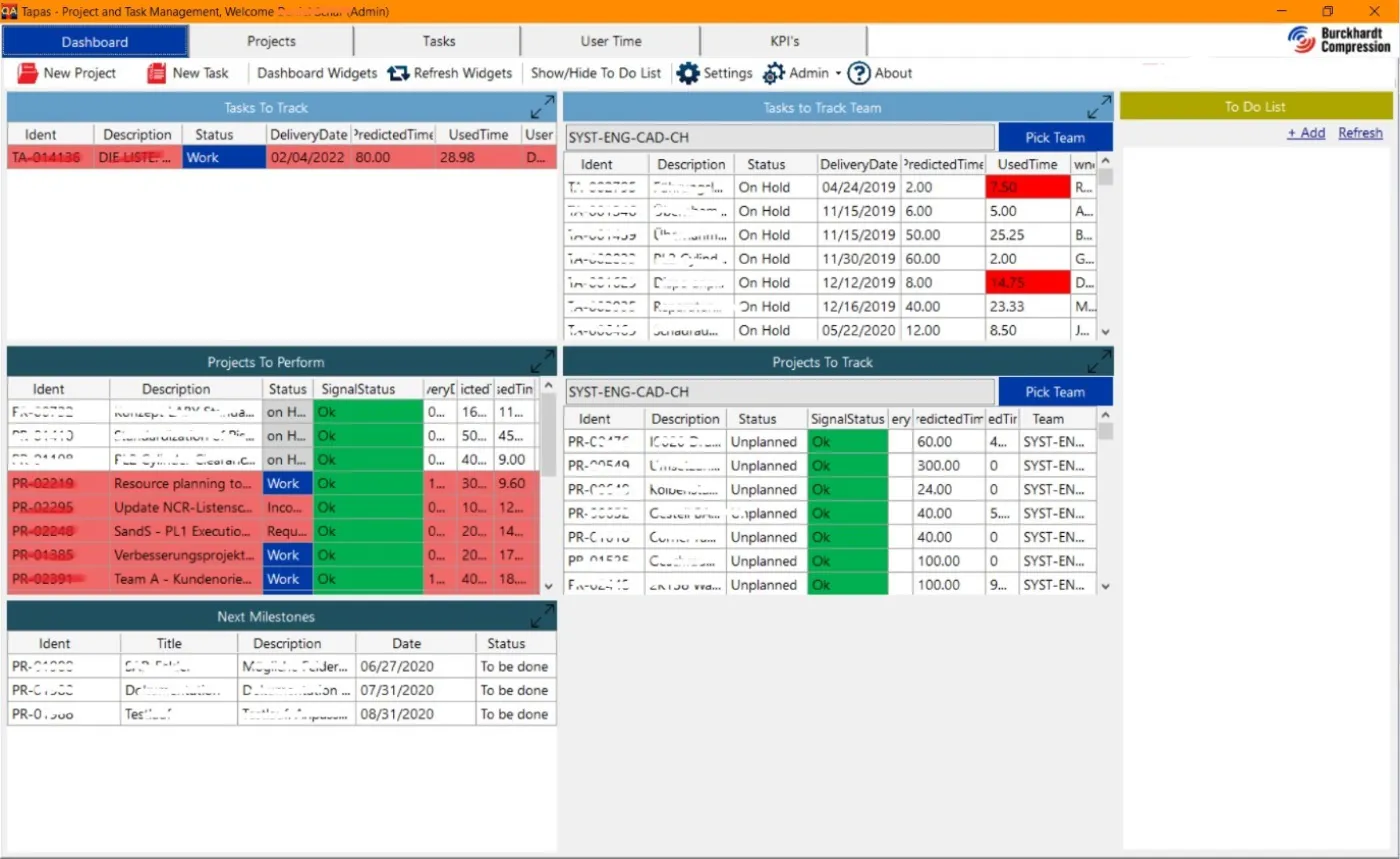Select the Resource planning project row
This screenshot has width=1400, height=859.
(273, 483)
